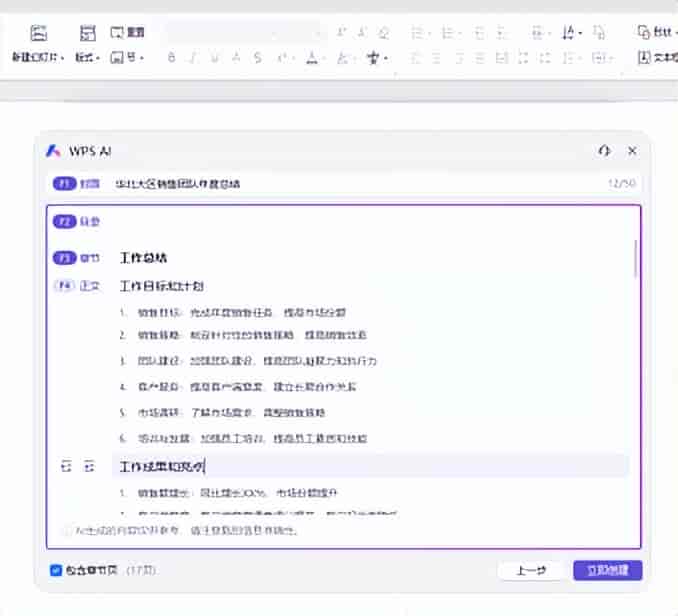678x616 pixels.
Task: Center align the text
Action: coord(437,57)
